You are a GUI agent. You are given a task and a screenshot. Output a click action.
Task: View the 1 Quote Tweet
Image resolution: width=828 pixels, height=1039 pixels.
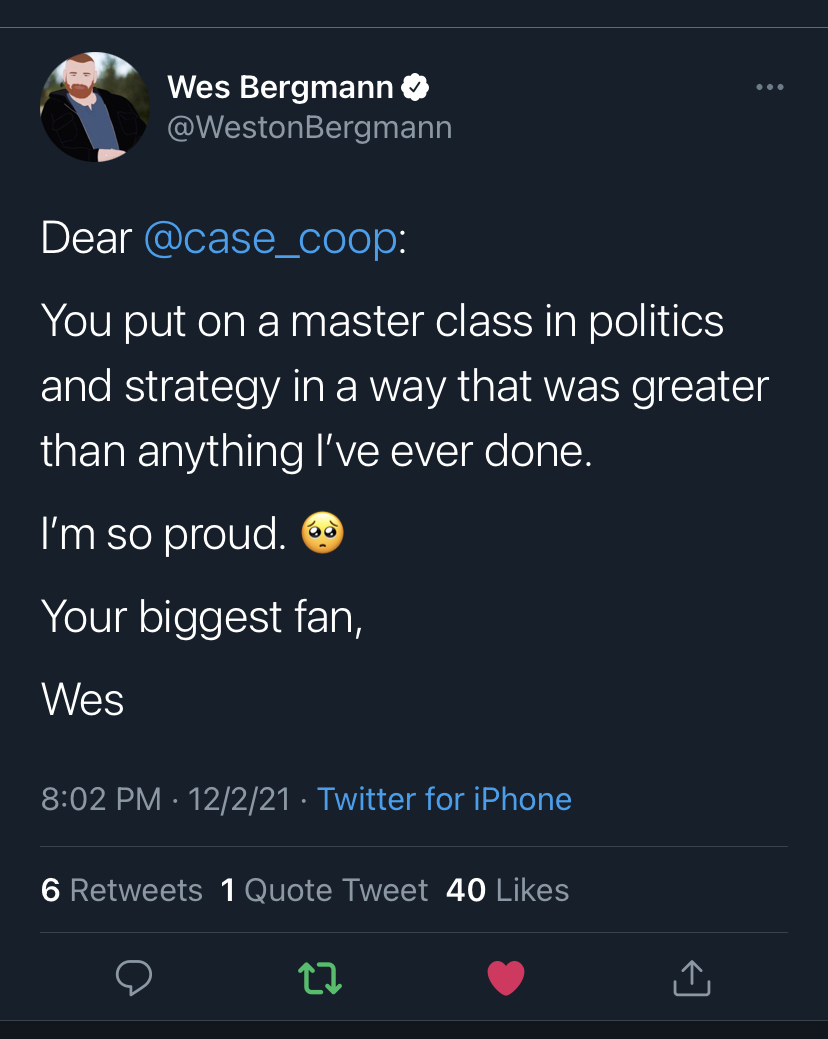325,890
